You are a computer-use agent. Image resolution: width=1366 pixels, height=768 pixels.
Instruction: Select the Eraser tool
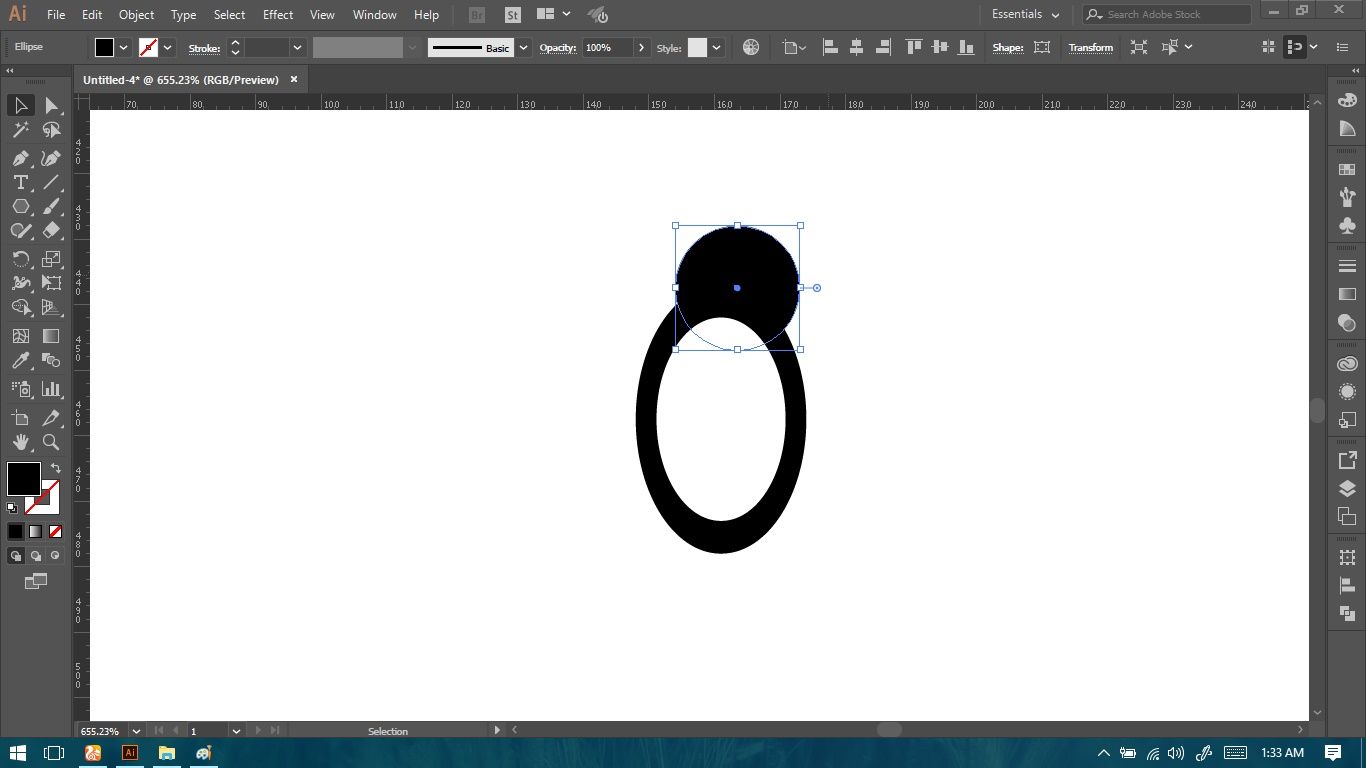(x=51, y=230)
